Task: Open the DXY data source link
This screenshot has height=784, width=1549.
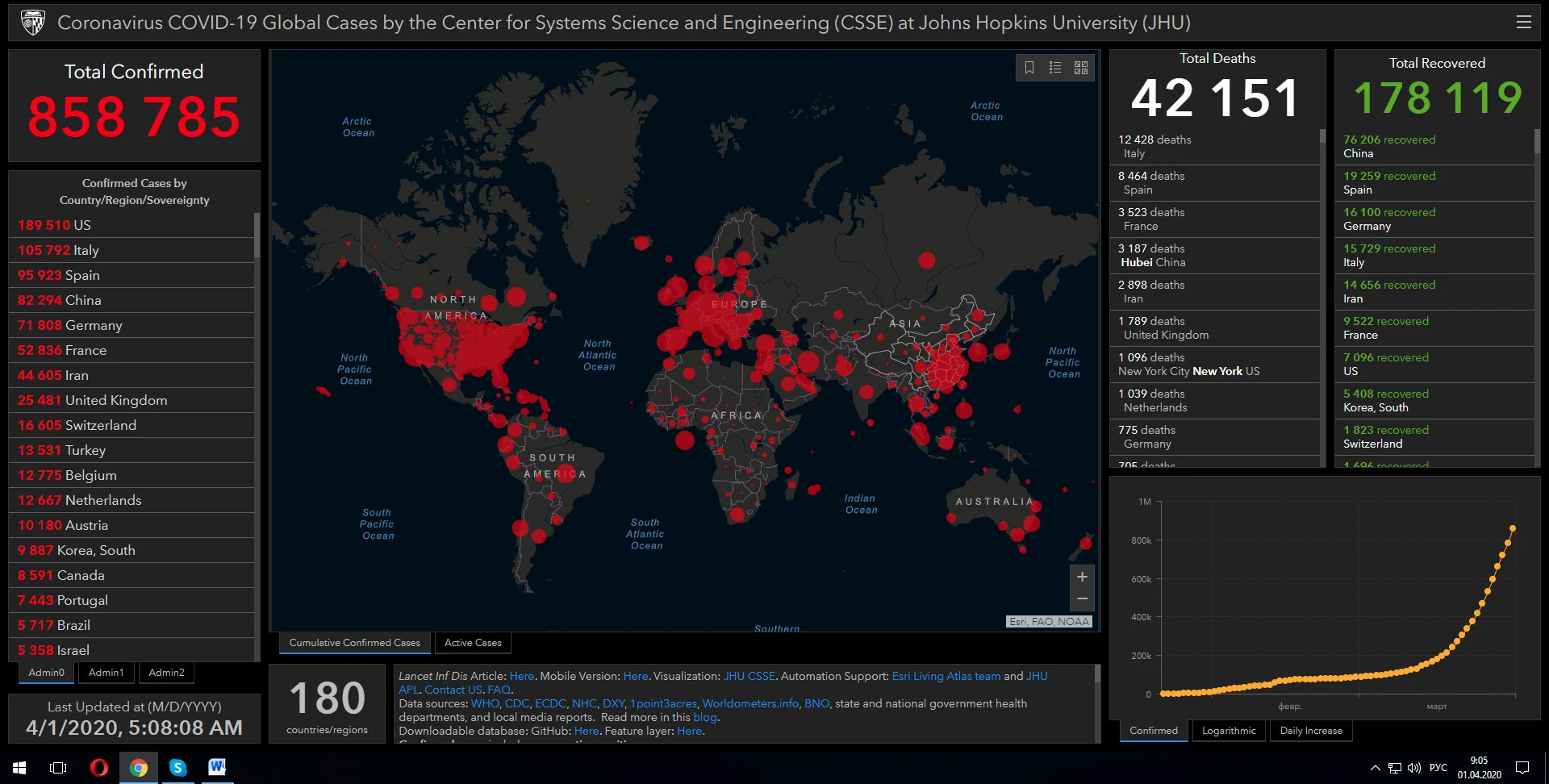Action: 613,703
